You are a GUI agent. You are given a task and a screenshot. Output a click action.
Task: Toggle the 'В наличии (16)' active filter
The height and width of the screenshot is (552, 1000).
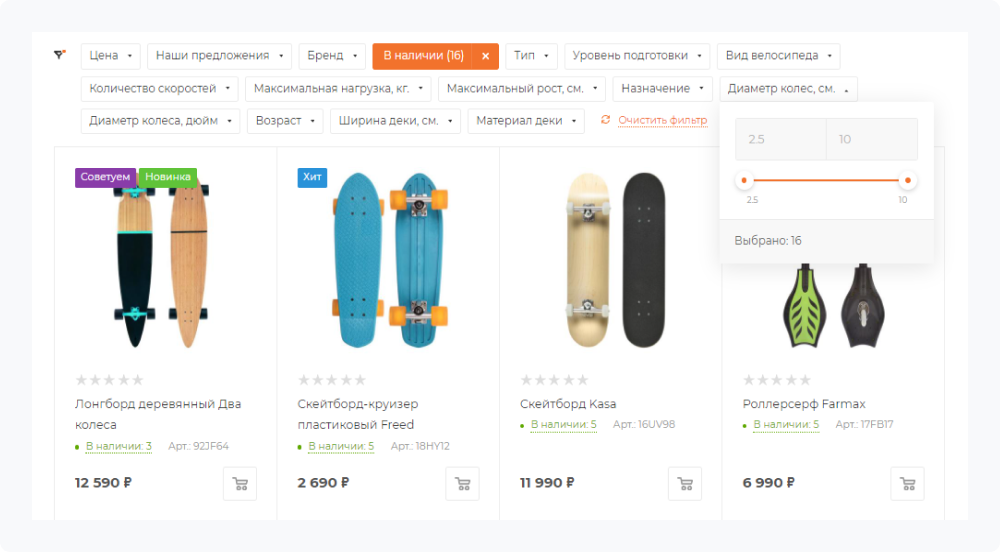[x=423, y=56]
